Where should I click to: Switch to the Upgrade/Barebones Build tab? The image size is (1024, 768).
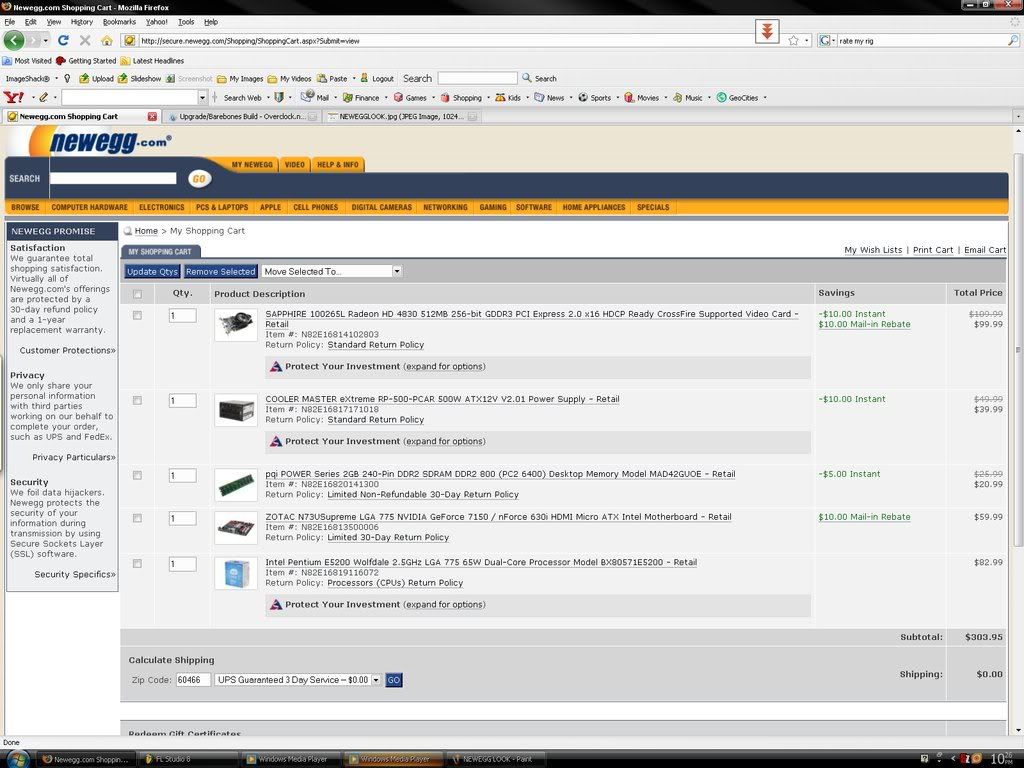(x=241, y=116)
